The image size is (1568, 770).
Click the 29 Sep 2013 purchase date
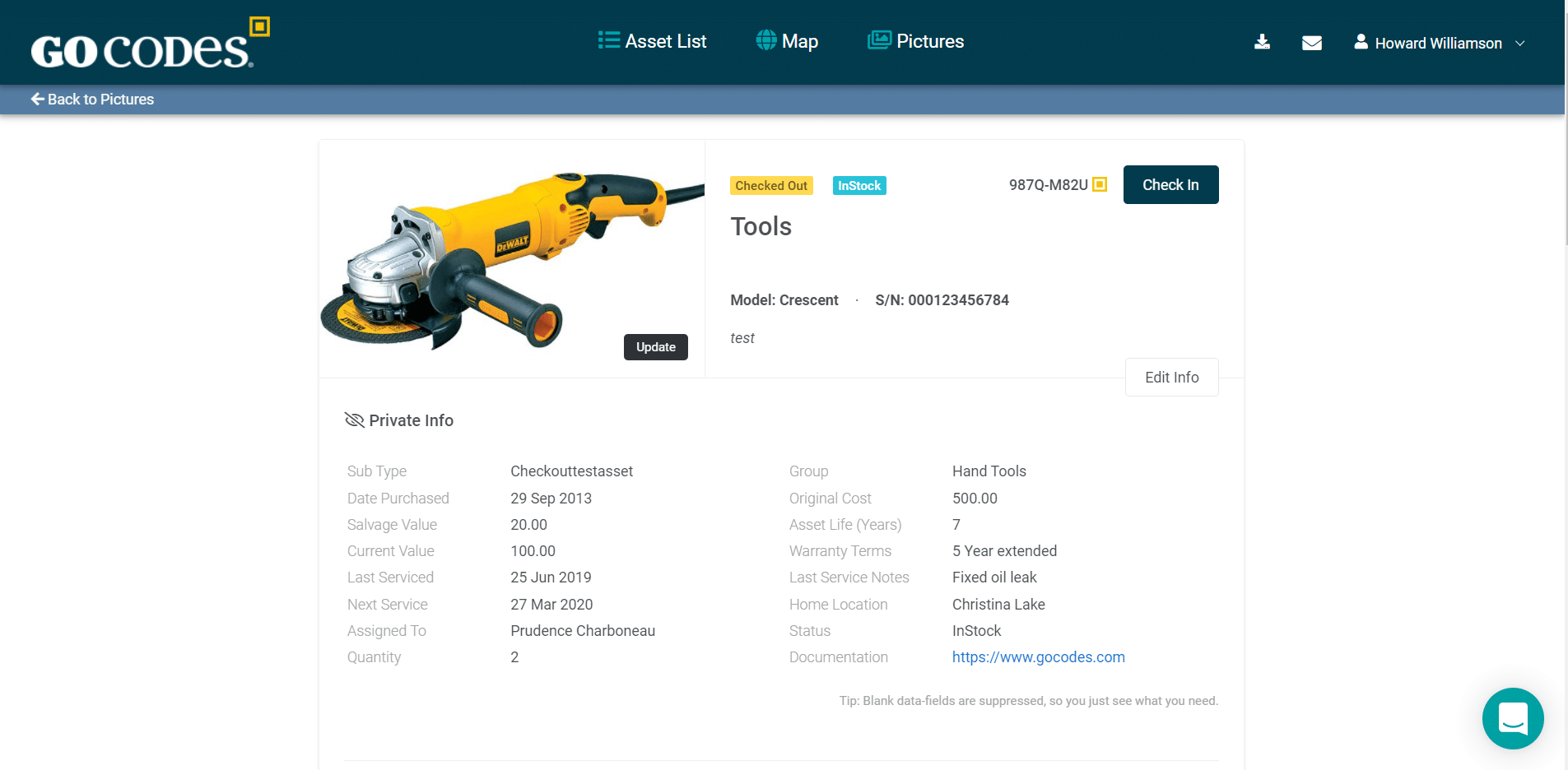coord(551,499)
